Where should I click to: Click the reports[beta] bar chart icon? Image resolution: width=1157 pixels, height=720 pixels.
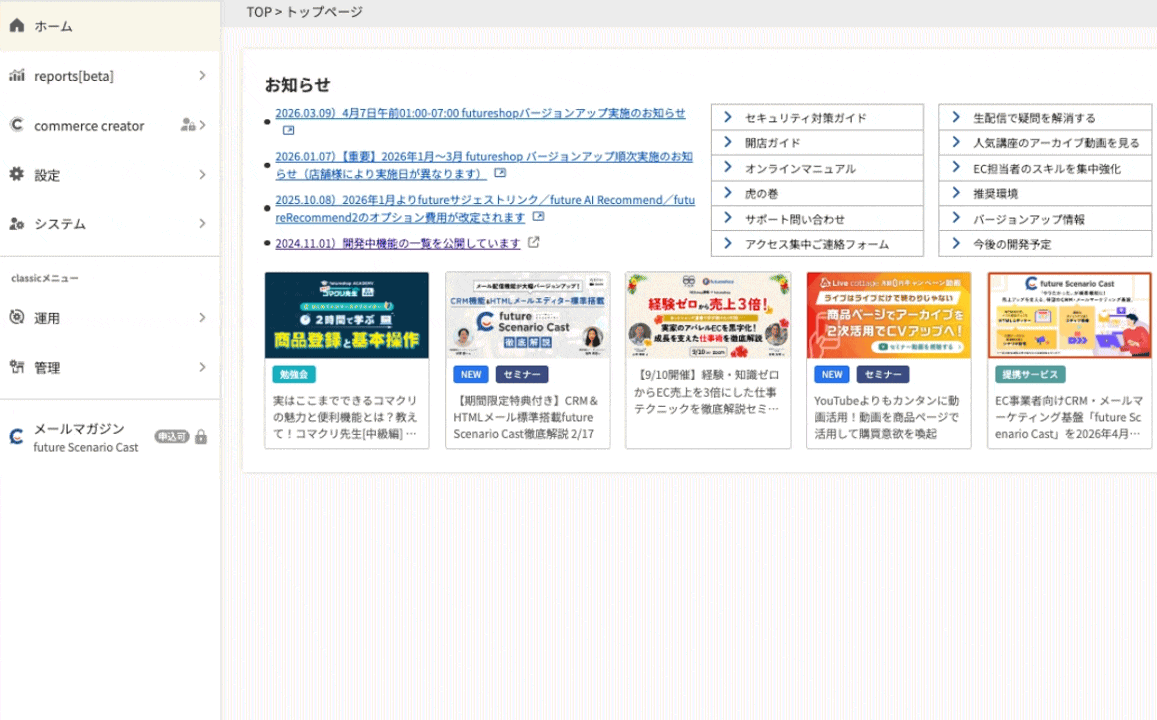pyautogui.click(x=16, y=76)
